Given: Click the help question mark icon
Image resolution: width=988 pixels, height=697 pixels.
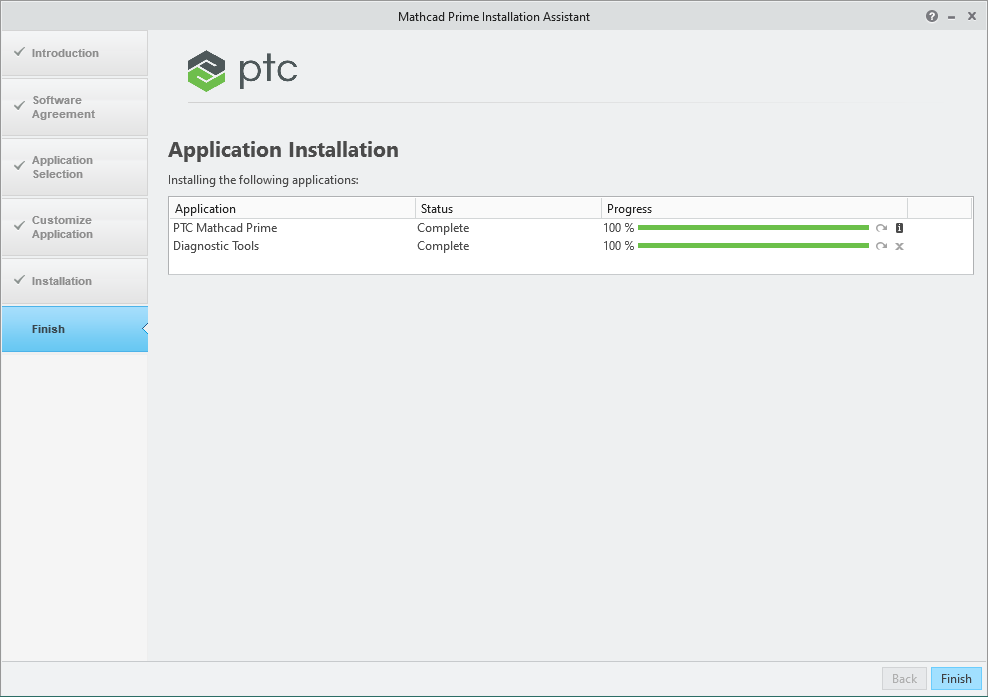Looking at the screenshot, I should [932, 16].
